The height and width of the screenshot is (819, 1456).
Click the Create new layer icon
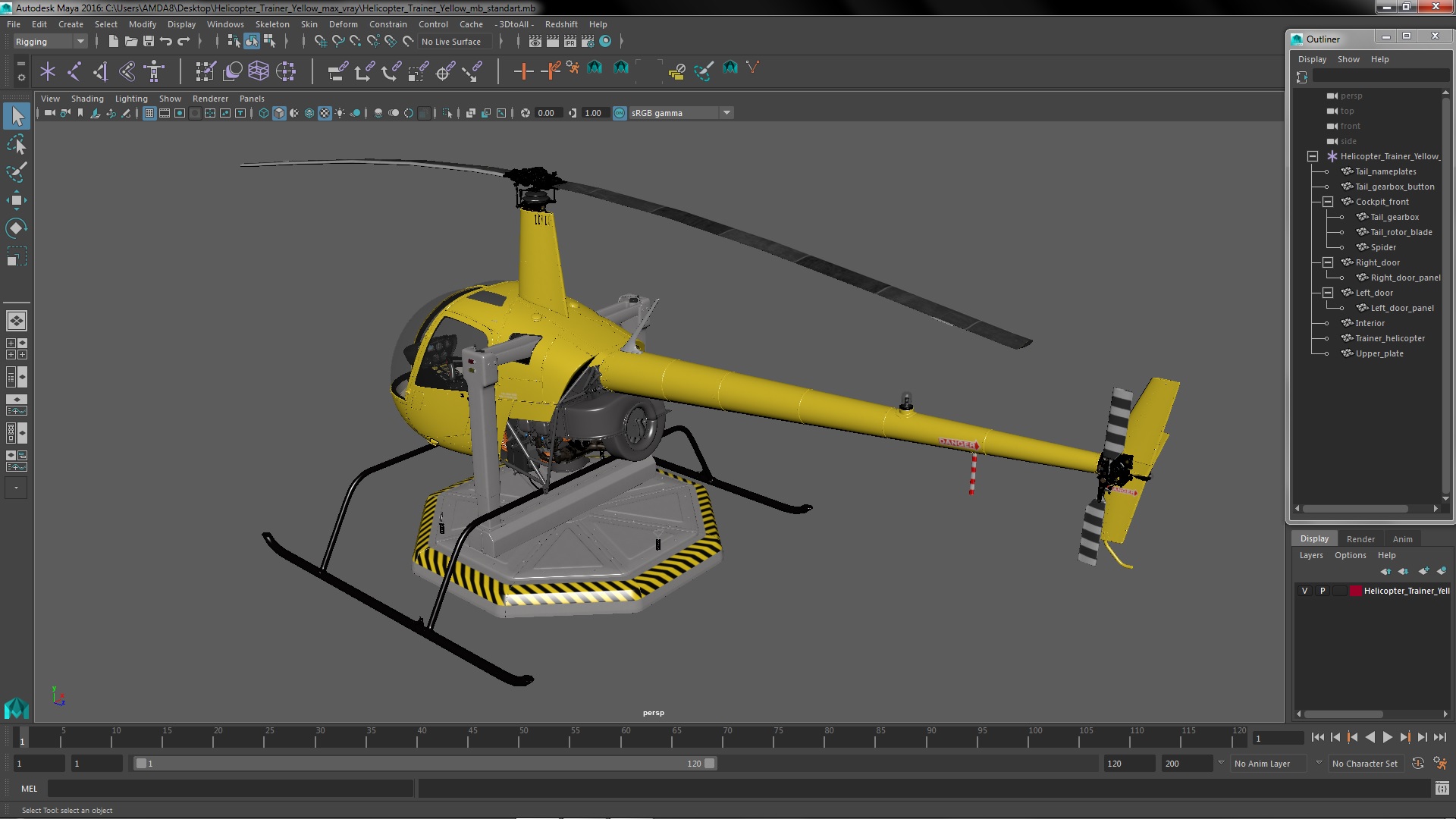pos(1423,571)
